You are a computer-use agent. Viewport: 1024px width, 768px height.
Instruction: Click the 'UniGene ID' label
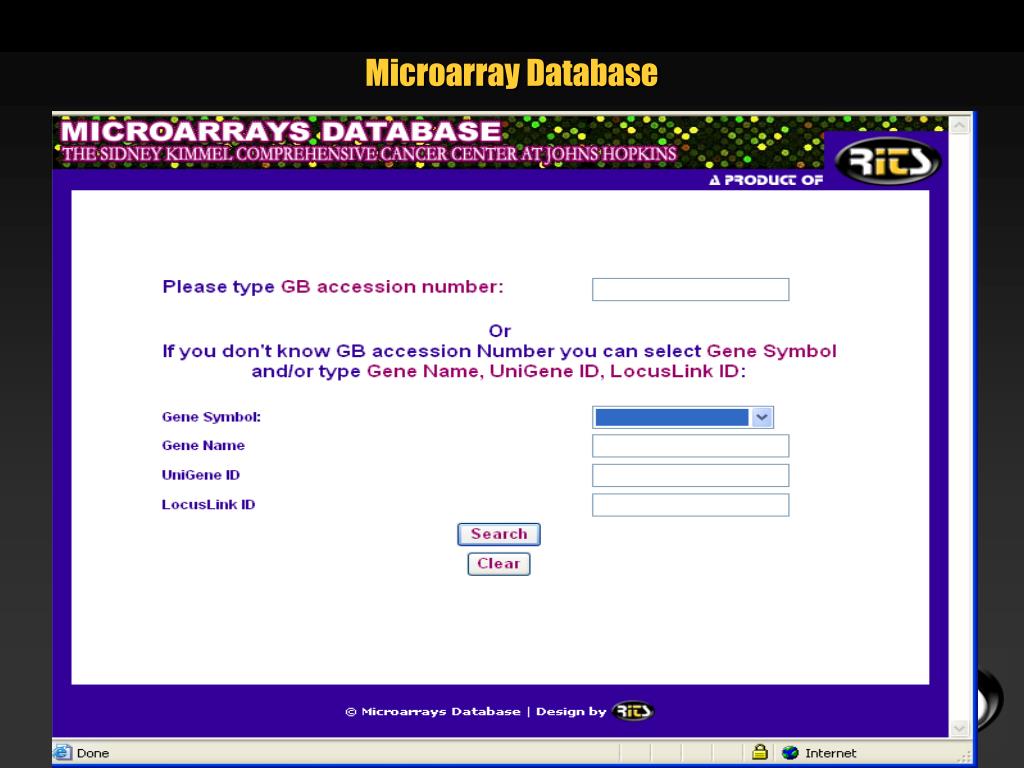pos(200,475)
